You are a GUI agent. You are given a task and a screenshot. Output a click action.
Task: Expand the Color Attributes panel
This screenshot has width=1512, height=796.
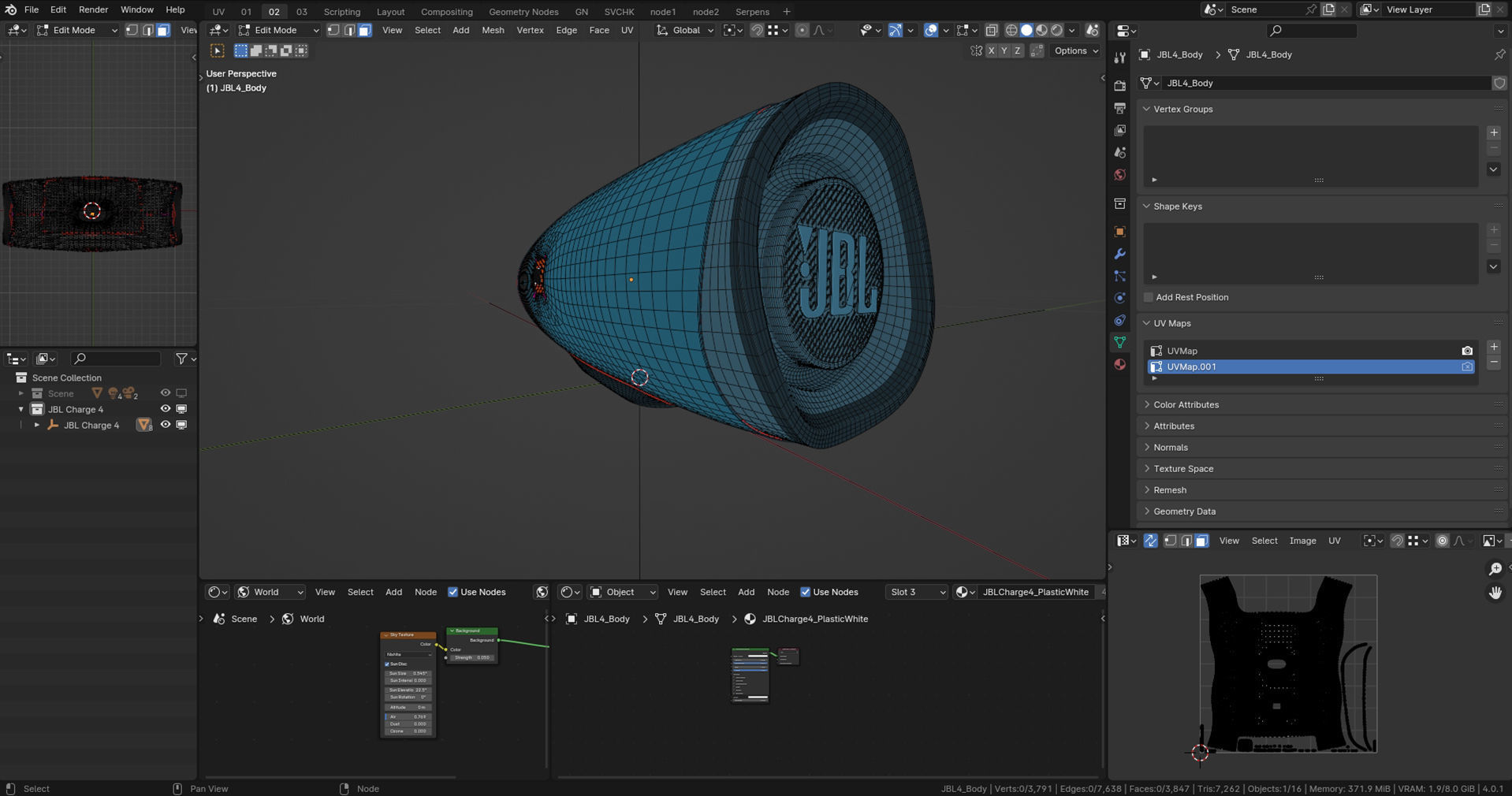[x=1186, y=404]
